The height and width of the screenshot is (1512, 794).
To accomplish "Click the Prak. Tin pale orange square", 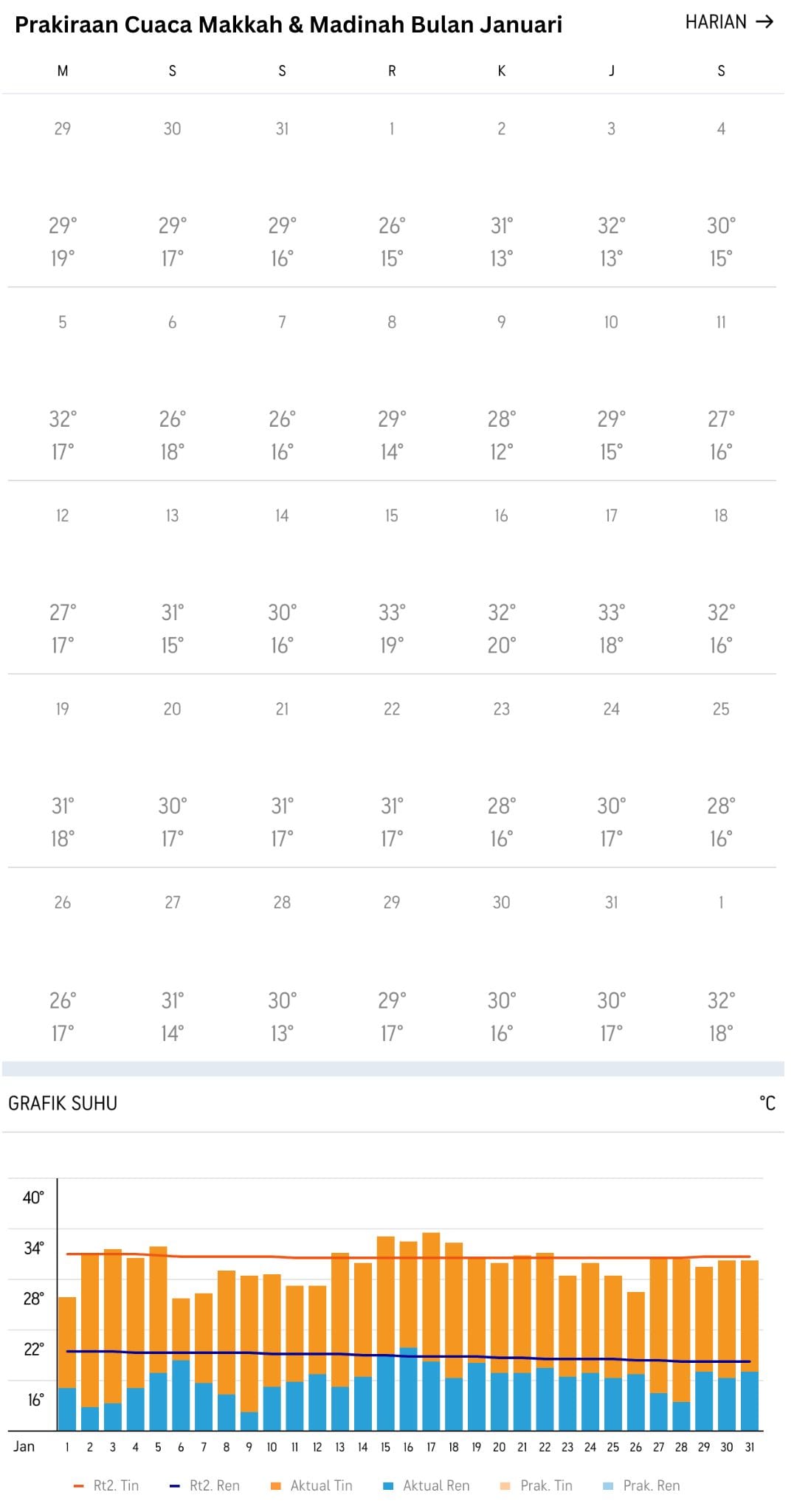I will 505,1485.
